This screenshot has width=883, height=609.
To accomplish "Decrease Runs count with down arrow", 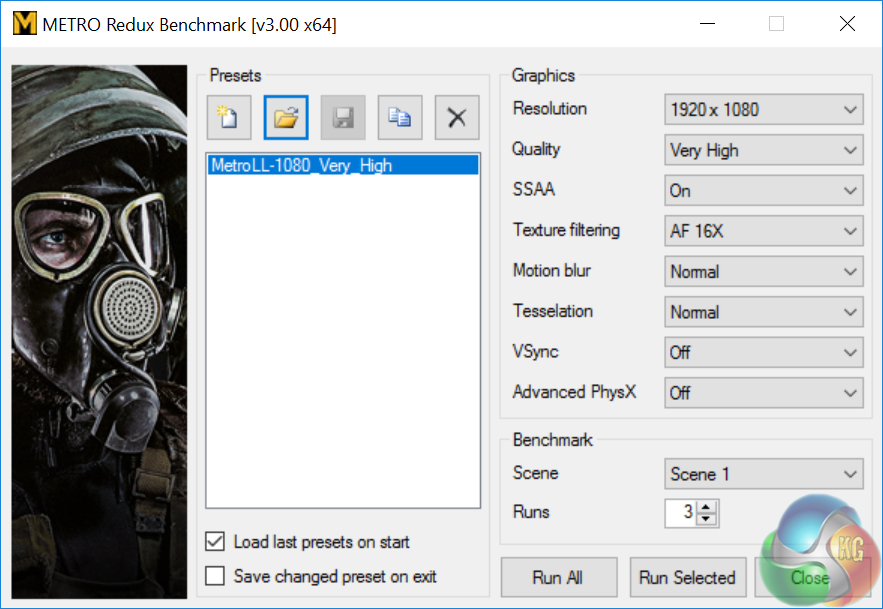I will pyautogui.click(x=708, y=519).
